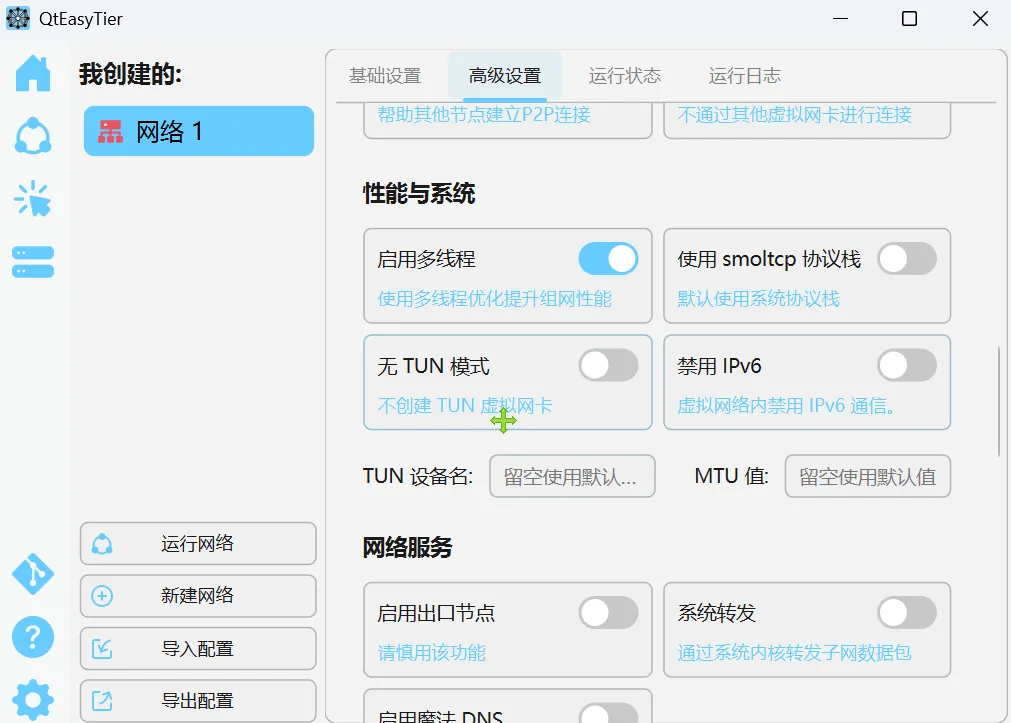Screen dimensions: 1011x723
Task: Click the red network icon in 网络 1
Action: coord(110,132)
